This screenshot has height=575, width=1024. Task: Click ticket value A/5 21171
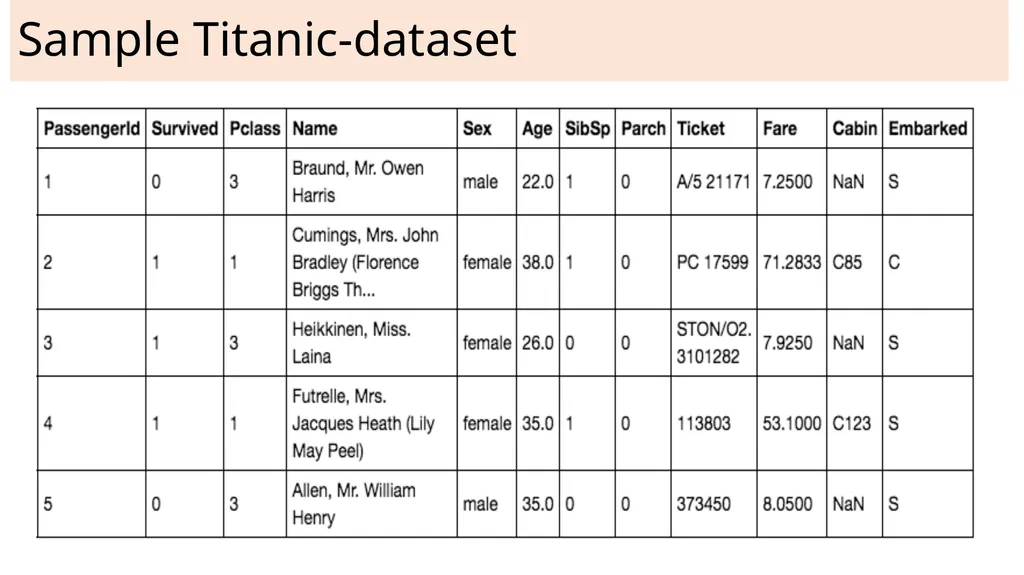[713, 182]
